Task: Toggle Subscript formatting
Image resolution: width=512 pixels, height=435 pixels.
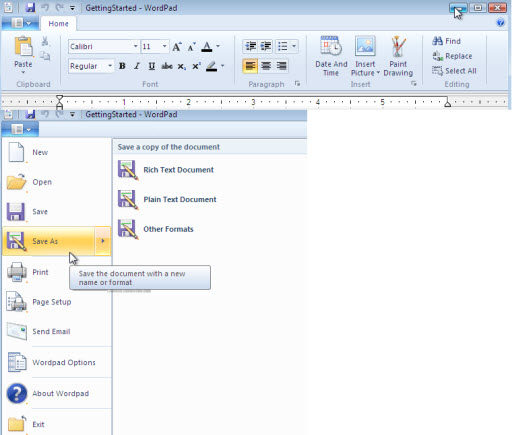Action: 181,66
